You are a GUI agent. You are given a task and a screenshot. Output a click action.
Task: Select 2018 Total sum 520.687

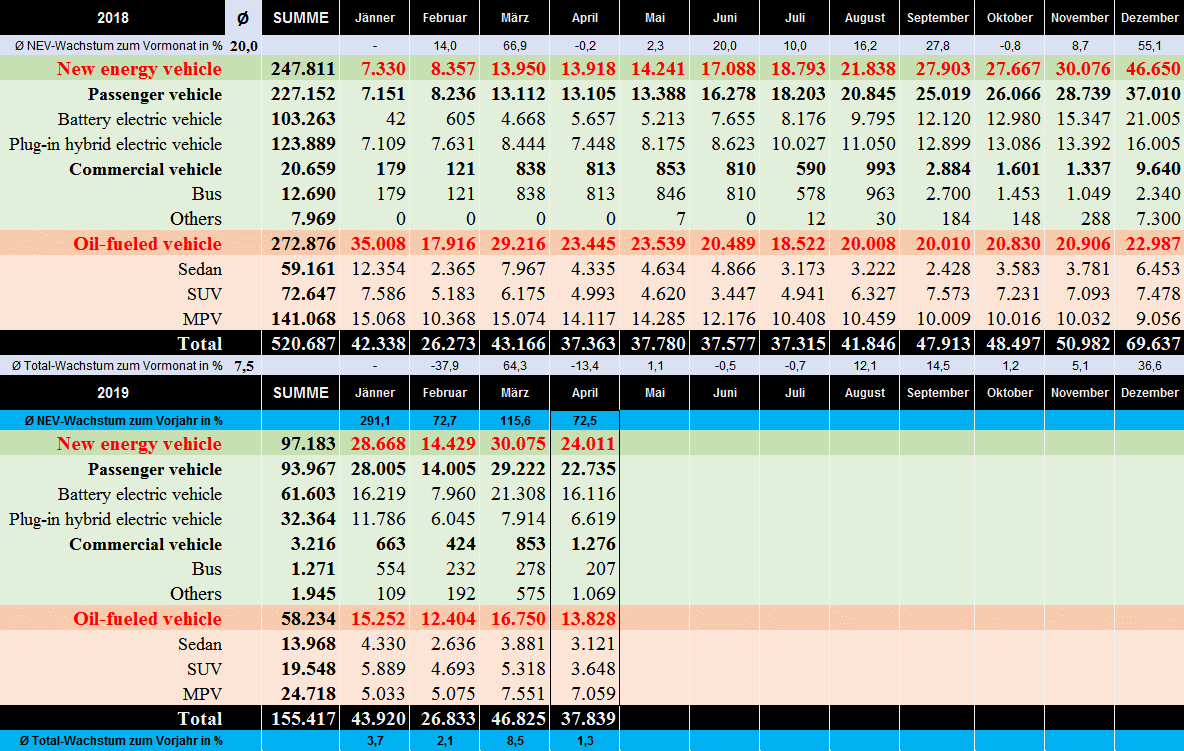tap(303, 343)
